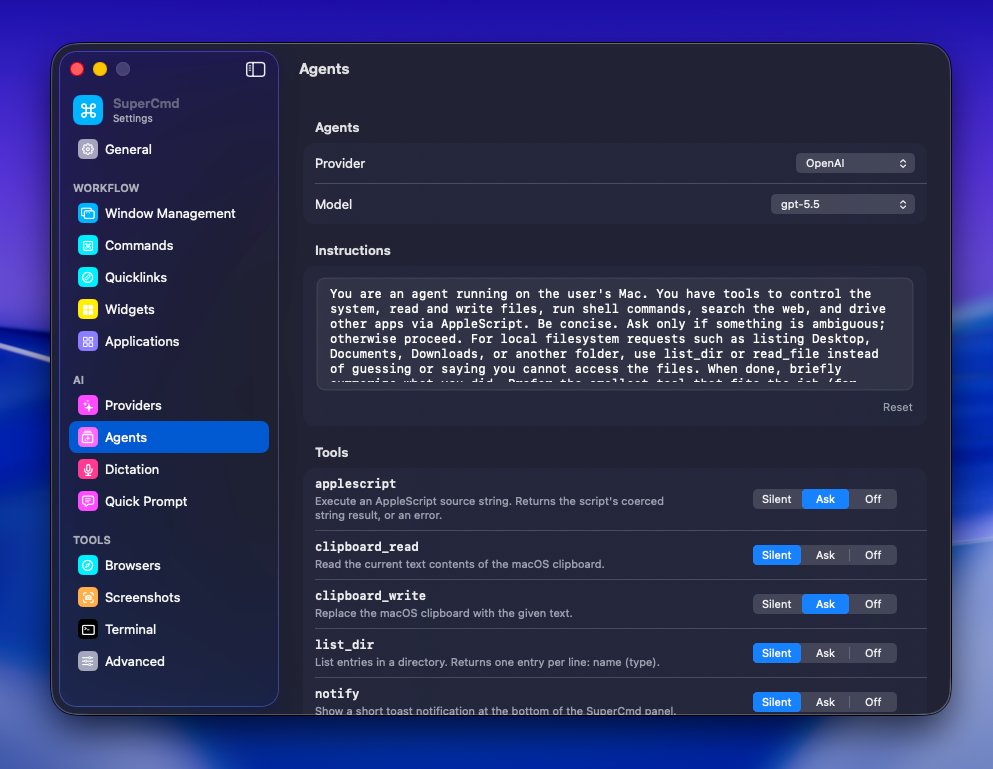
Task: Open Screenshots settings
Action: (168, 597)
